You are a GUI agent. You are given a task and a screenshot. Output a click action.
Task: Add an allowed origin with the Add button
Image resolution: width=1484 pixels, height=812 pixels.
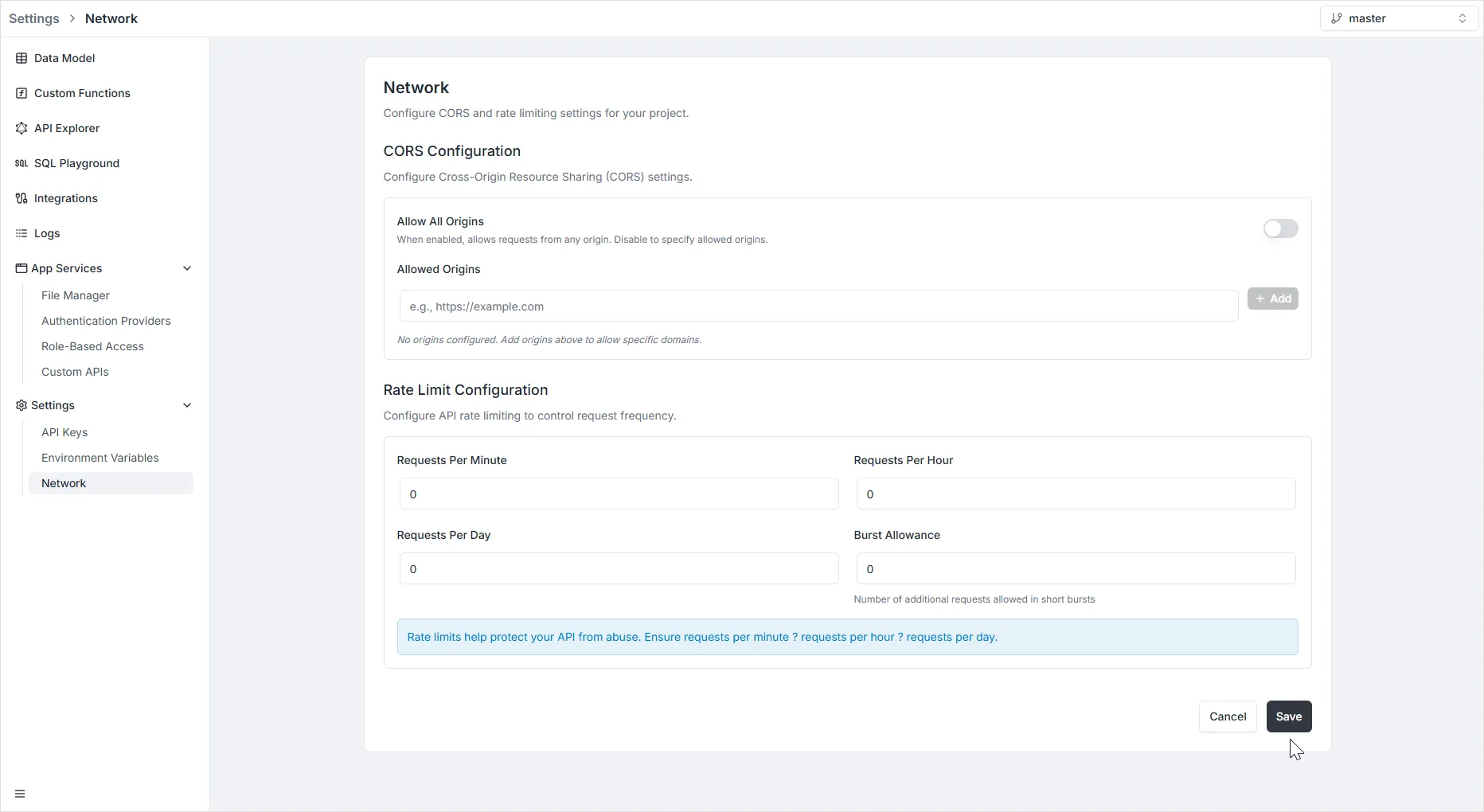pyautogui.click(x=1273, y=299)
